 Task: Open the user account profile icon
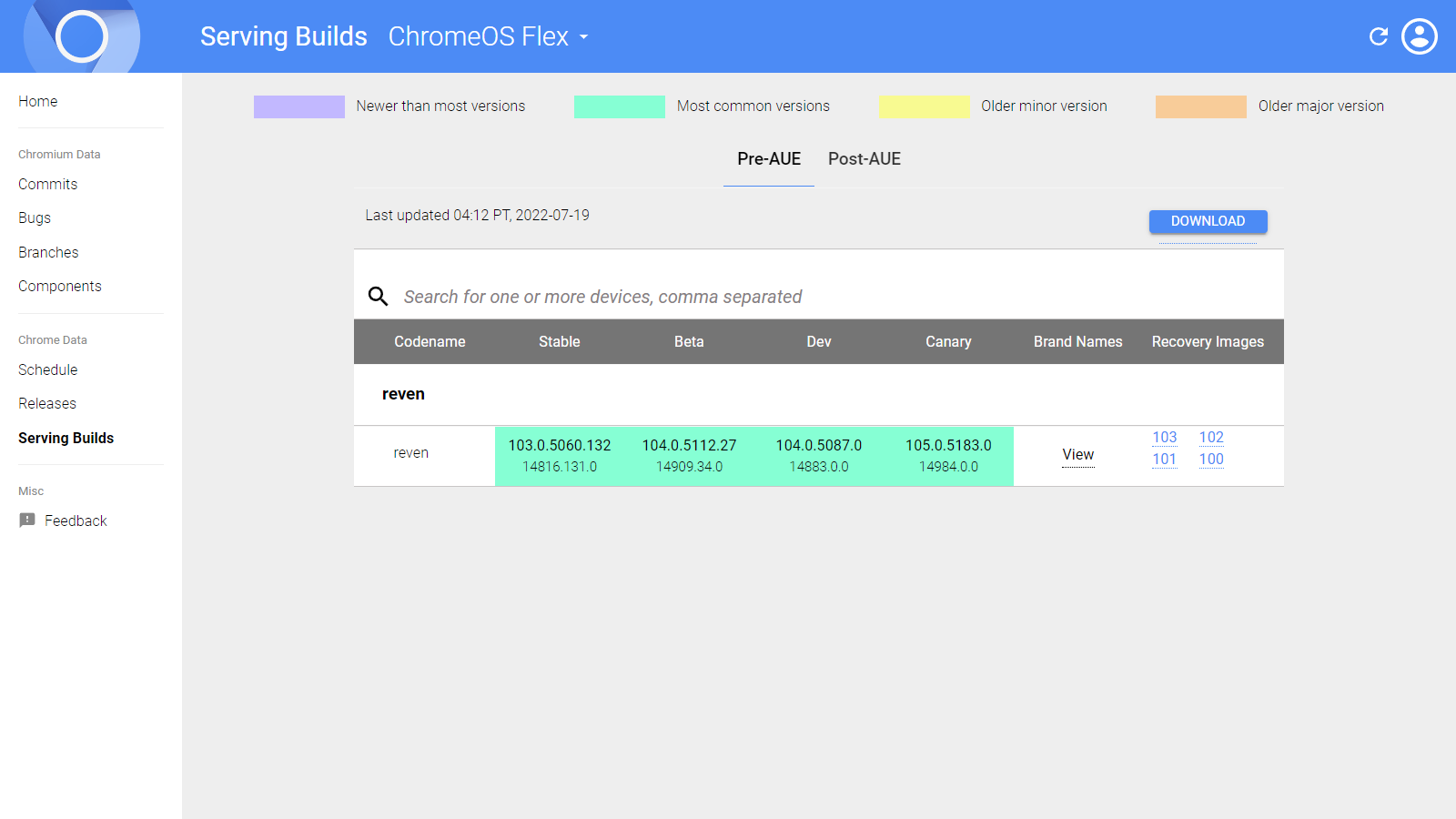coord(1419,36)
